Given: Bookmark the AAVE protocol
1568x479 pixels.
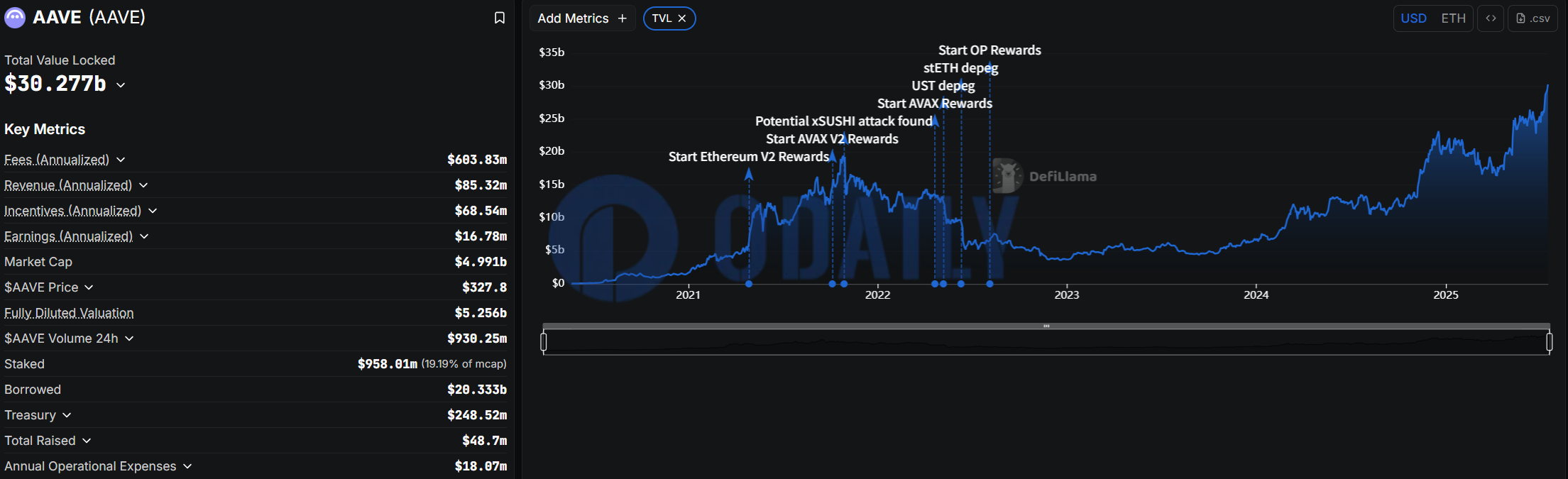Looking at the screenshot, I should pos(500,18).
